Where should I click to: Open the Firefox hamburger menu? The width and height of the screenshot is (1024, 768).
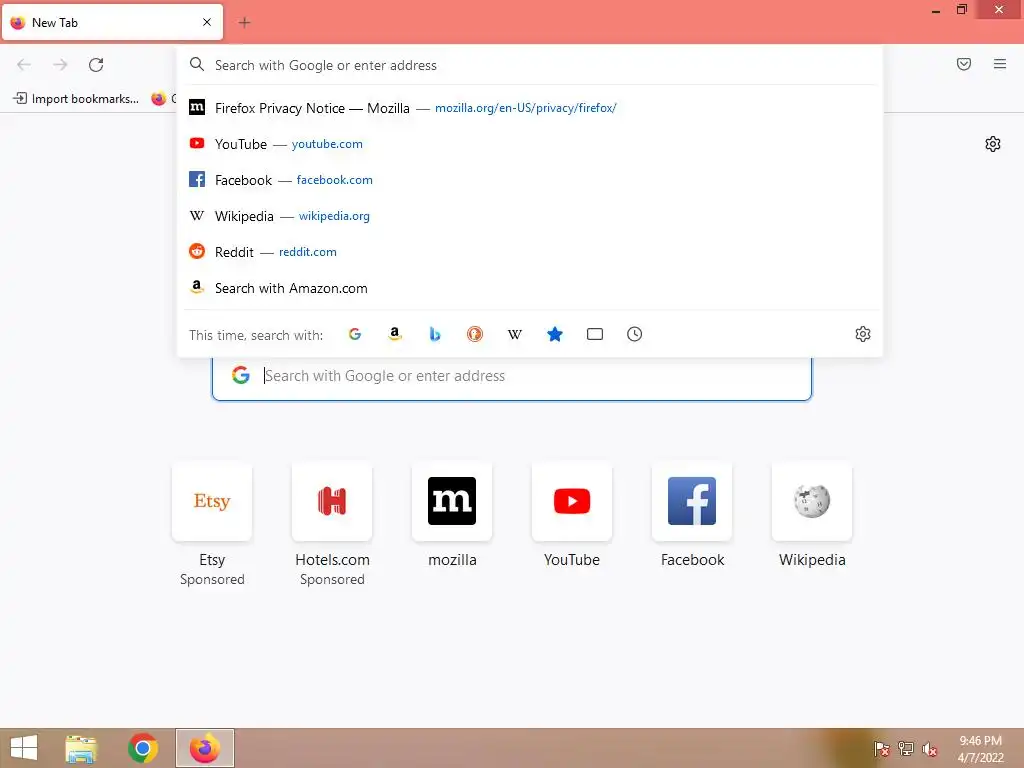[x=1000, y=64]
